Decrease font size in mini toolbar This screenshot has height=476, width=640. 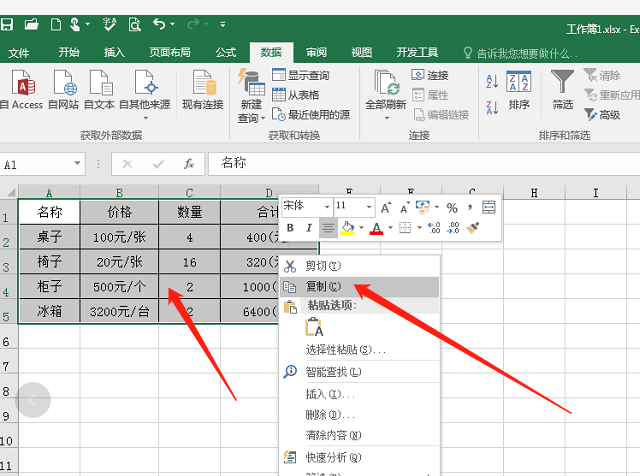point(405,208)
